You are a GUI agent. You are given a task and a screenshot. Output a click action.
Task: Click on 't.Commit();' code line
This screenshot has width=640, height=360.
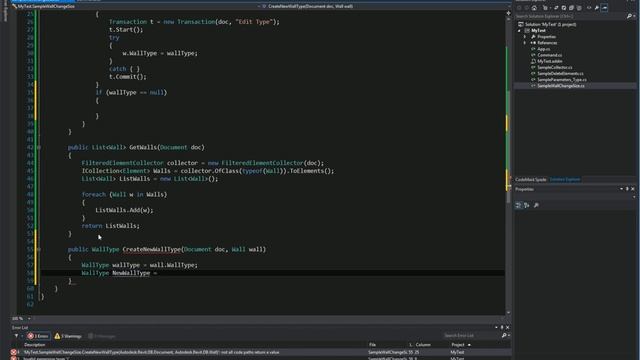[128, 77]
